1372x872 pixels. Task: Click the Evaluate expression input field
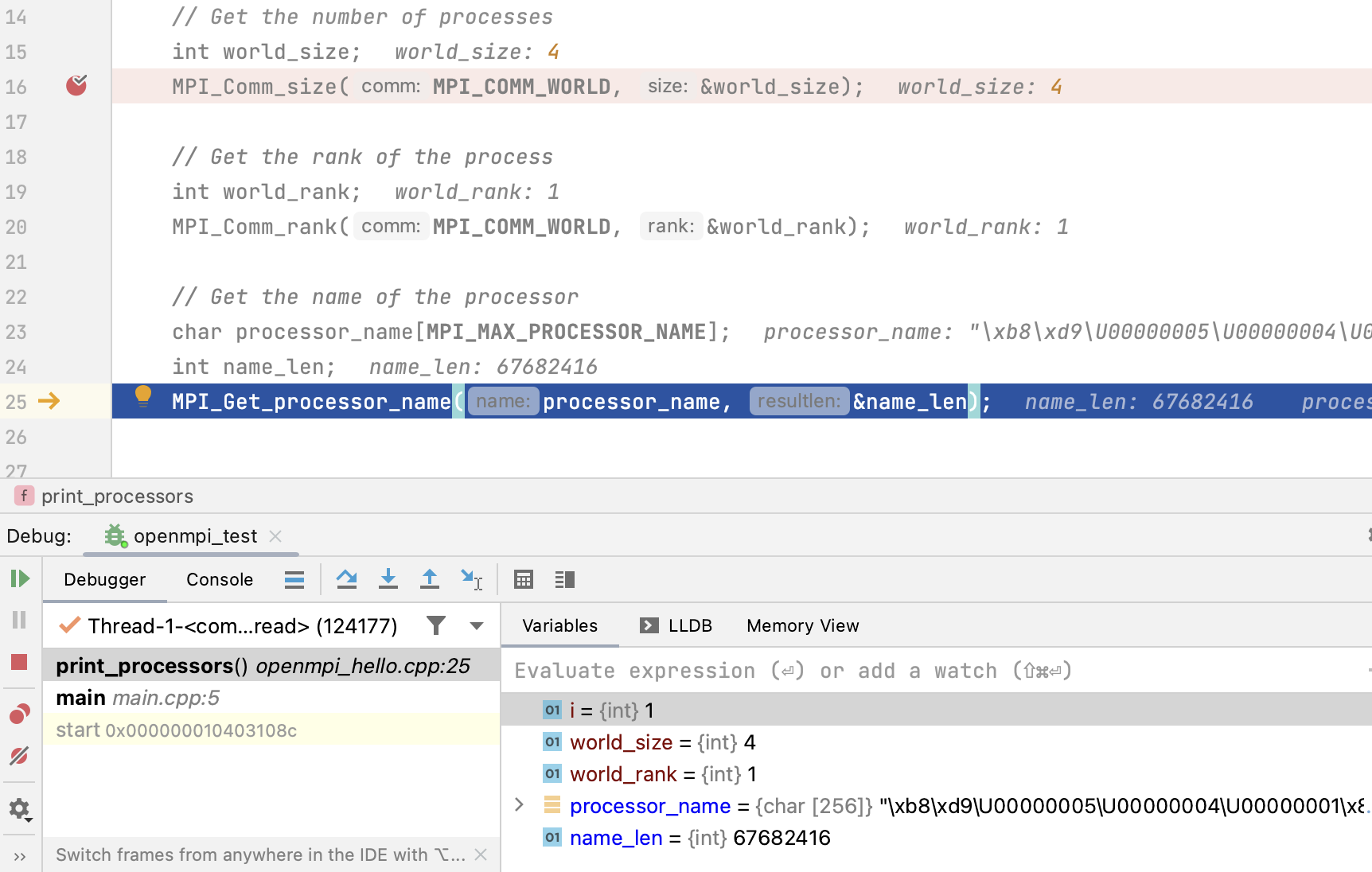tap(796, 671)
